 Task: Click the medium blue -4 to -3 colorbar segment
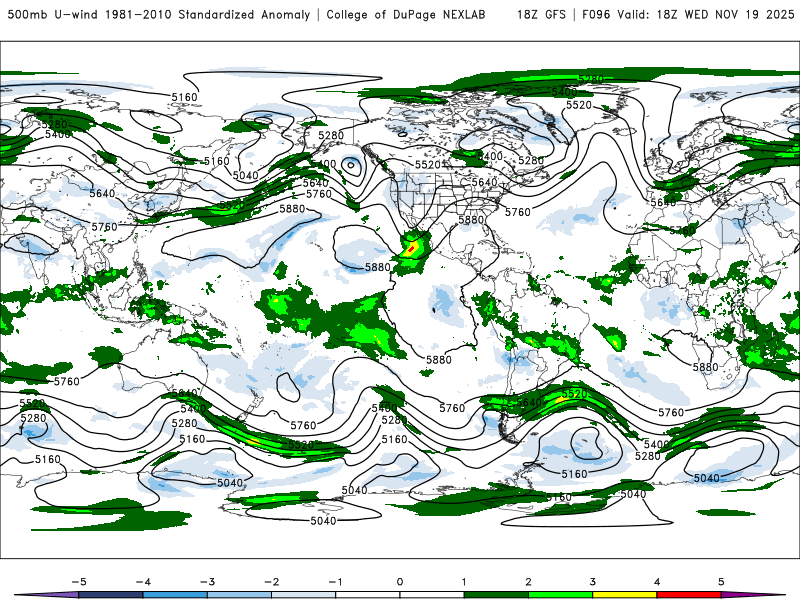click(175, 595)
